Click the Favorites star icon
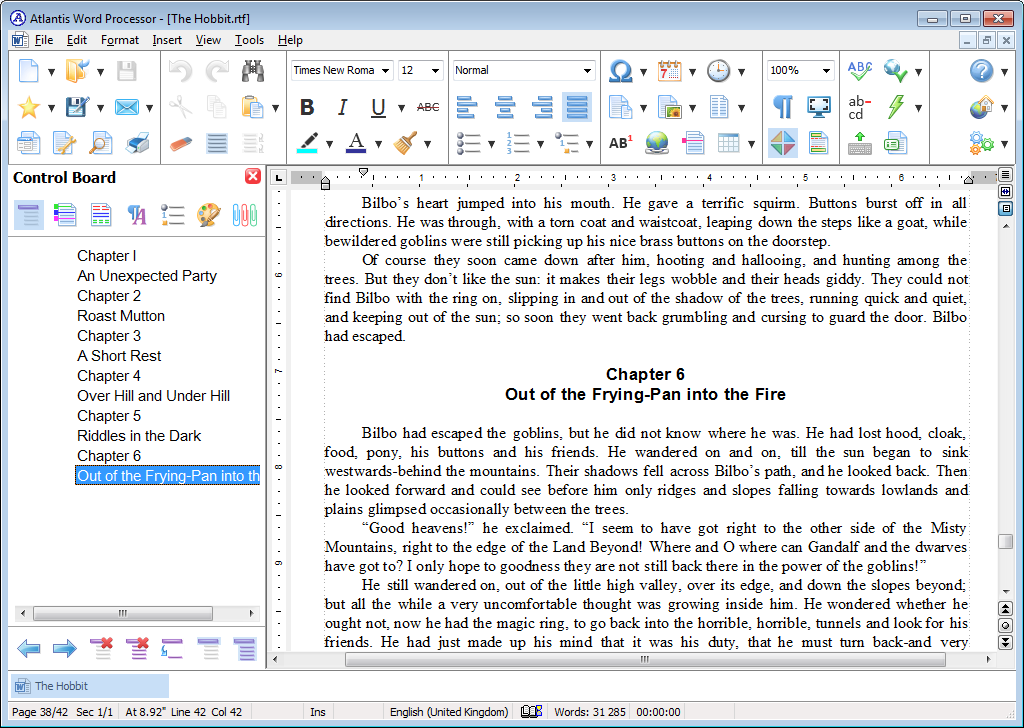 coord(28,107)
